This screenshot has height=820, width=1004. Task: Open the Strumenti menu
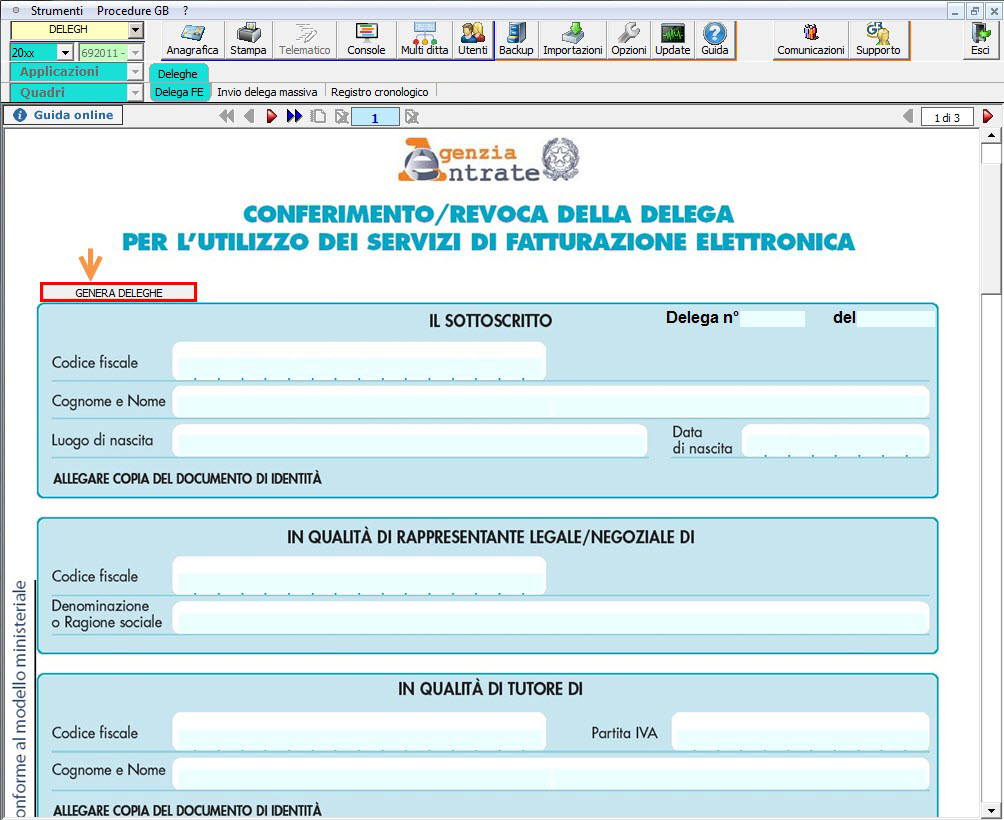(57, 11)
